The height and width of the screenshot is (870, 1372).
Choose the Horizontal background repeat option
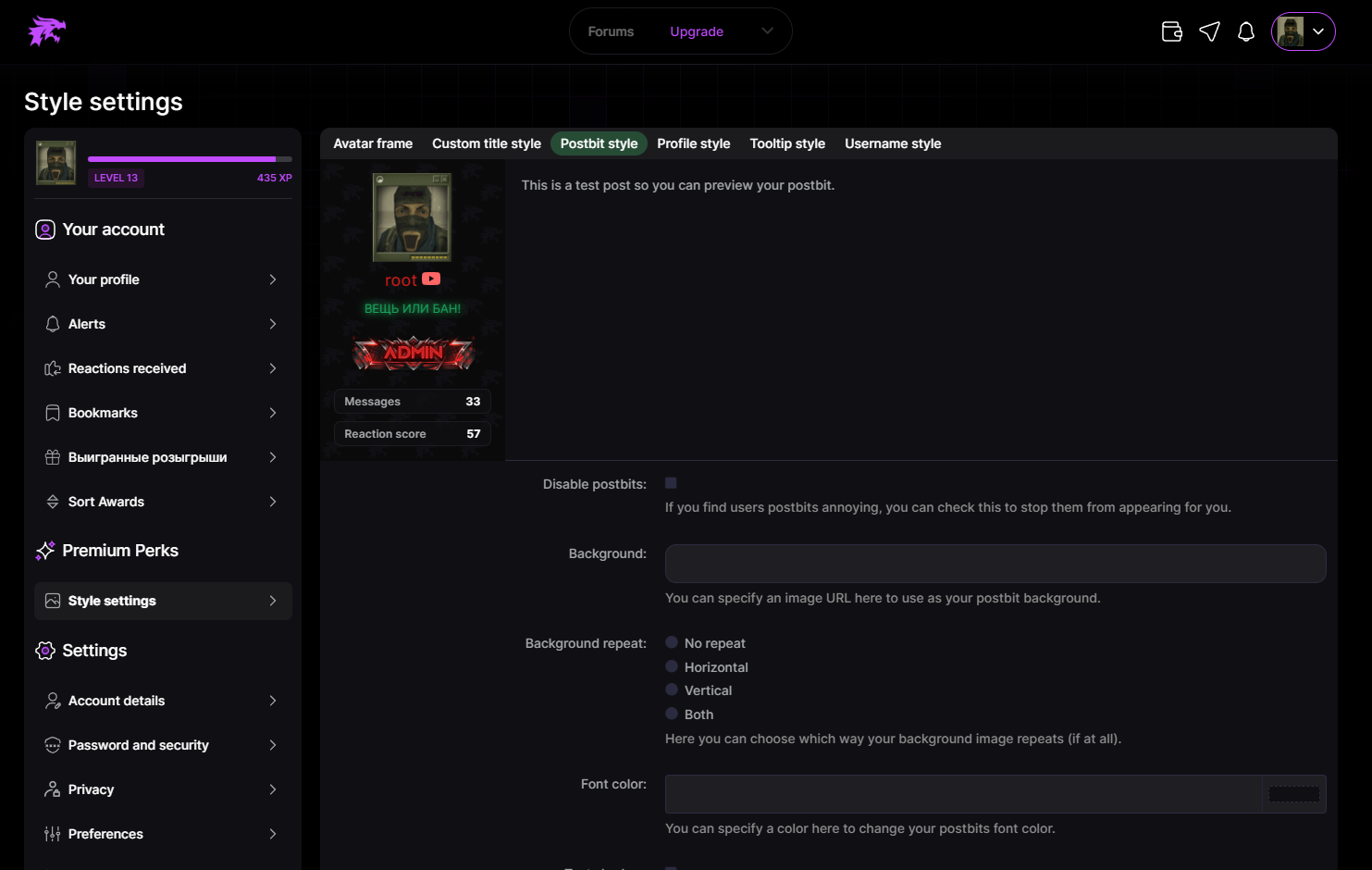(x=672, y=666)
